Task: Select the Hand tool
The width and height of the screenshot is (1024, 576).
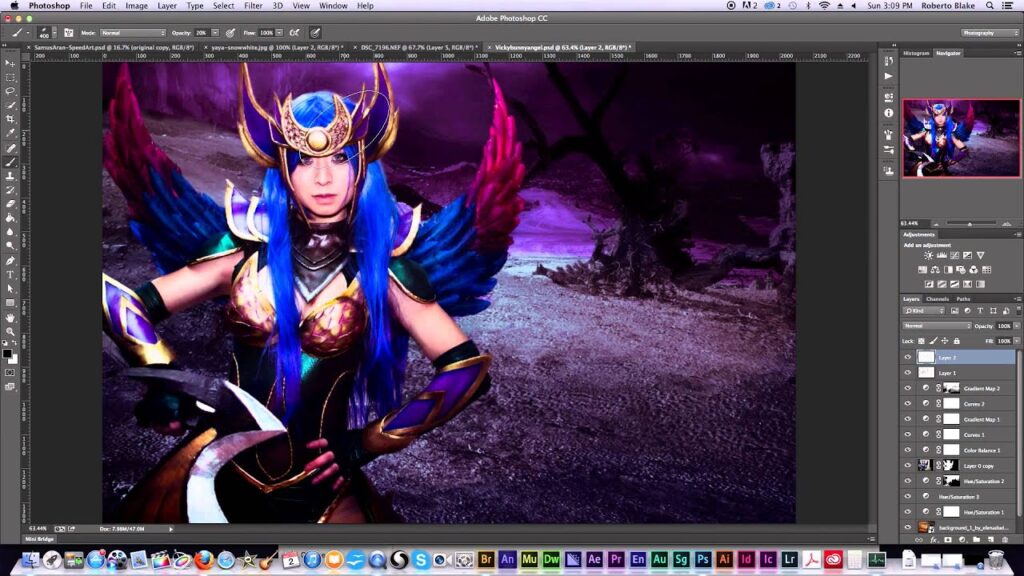Action: coord(10,317)
